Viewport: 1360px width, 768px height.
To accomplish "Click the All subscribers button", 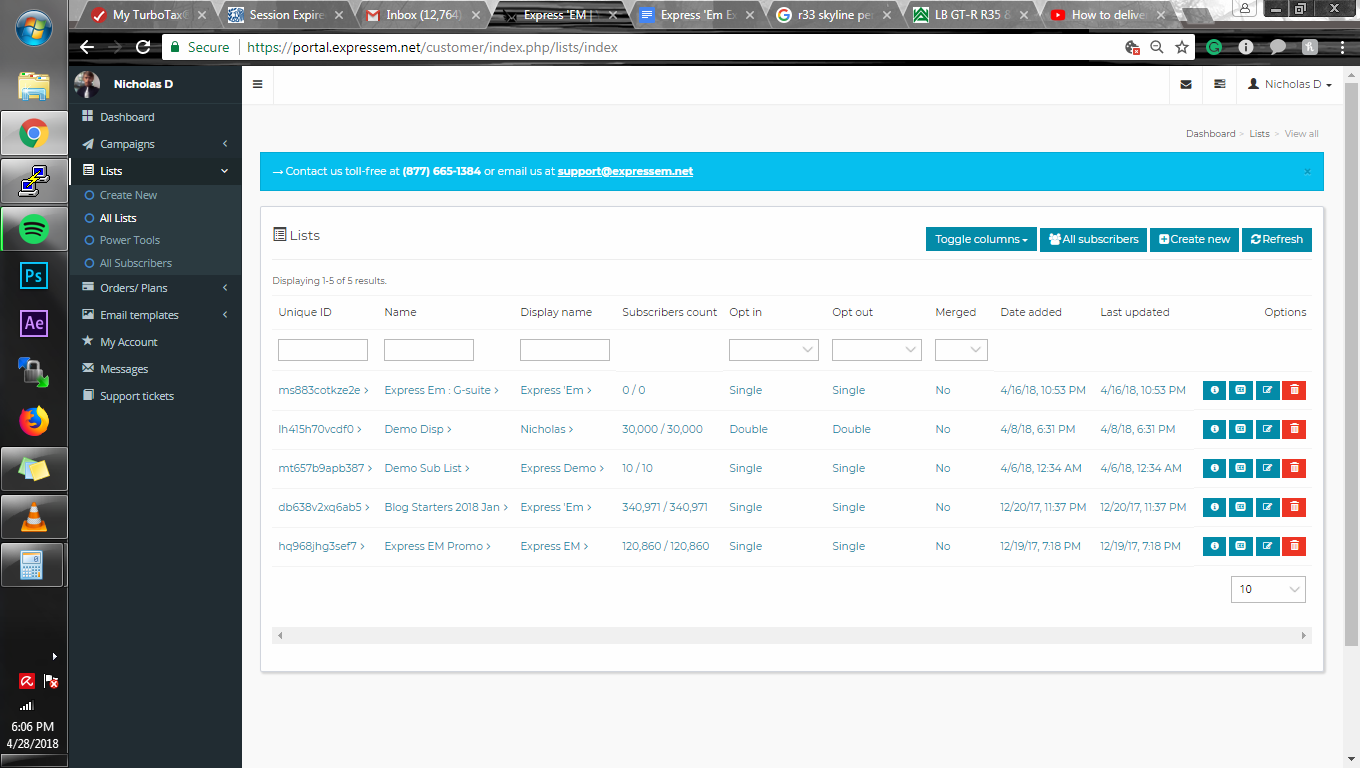I will pos(1094,240).
